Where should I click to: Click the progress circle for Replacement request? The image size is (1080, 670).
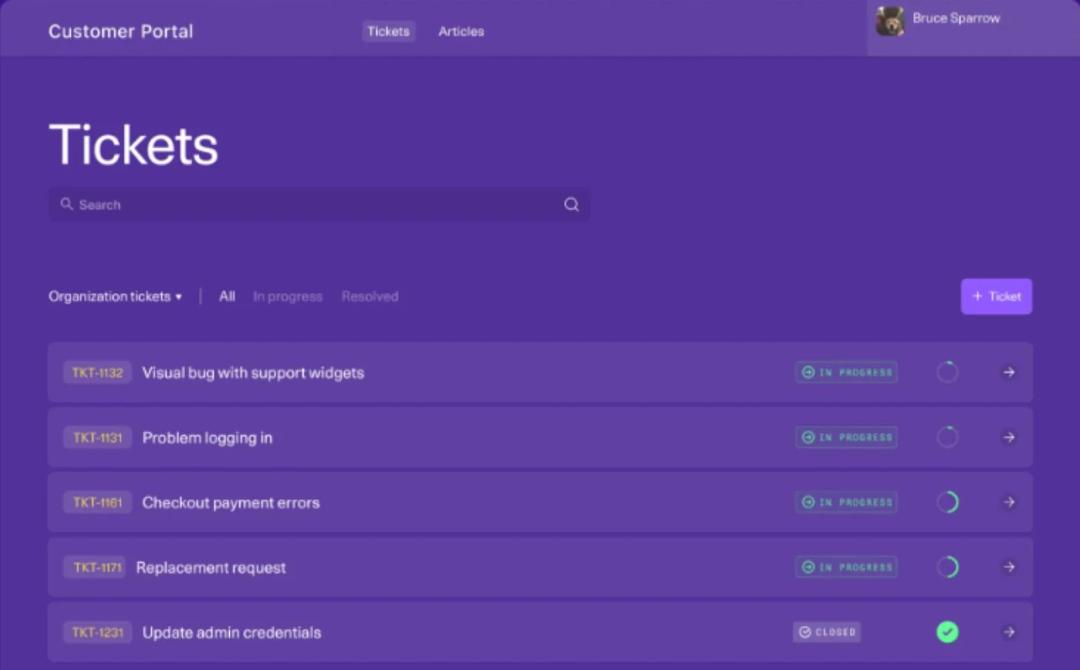coord(947,567)
